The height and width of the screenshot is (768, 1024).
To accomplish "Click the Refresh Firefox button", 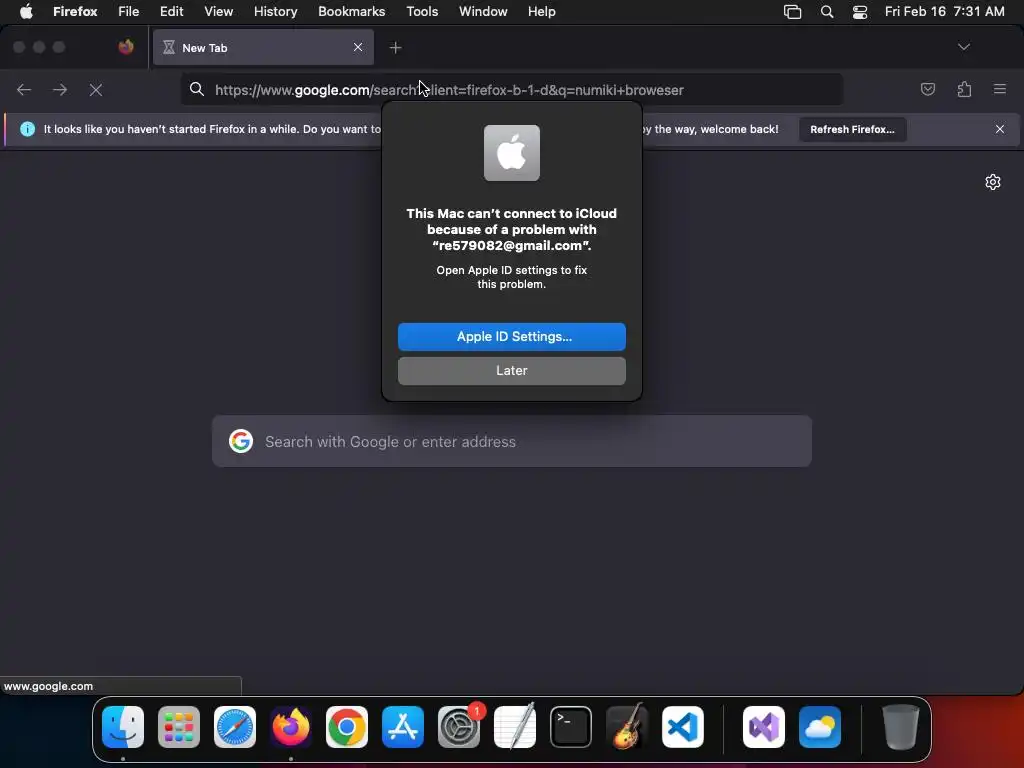I will pyautogui.click(x=852, y=129).
